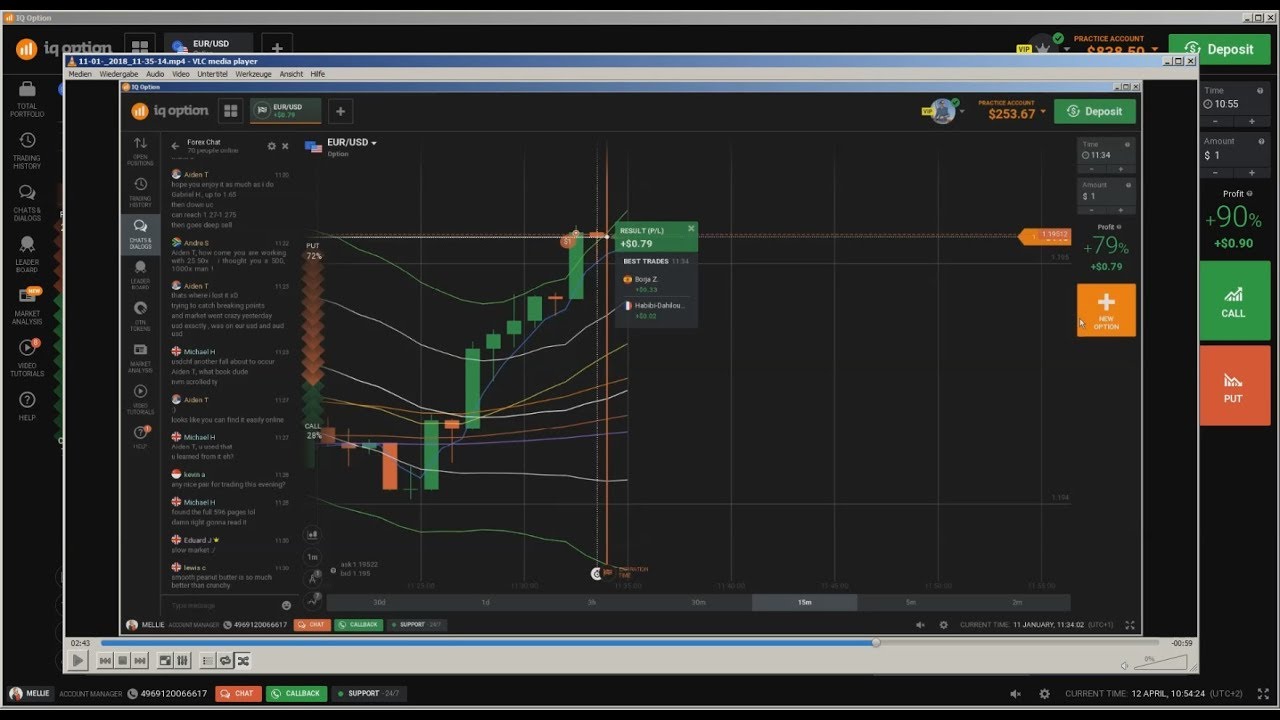Click the VLC stop button

(x=122, y=660)
